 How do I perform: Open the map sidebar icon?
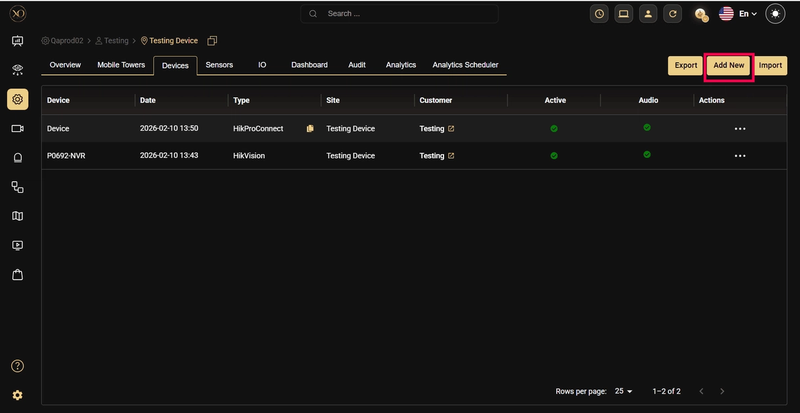pos(17,216)
